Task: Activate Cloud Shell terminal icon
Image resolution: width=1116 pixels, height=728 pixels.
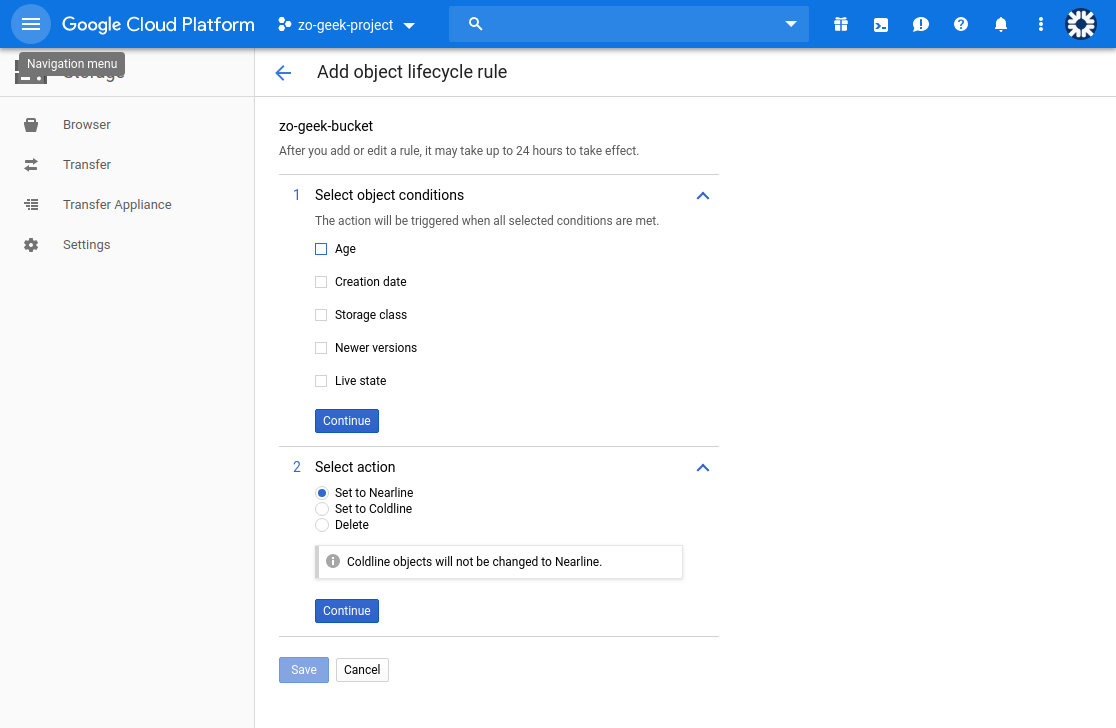Action: 881,24
